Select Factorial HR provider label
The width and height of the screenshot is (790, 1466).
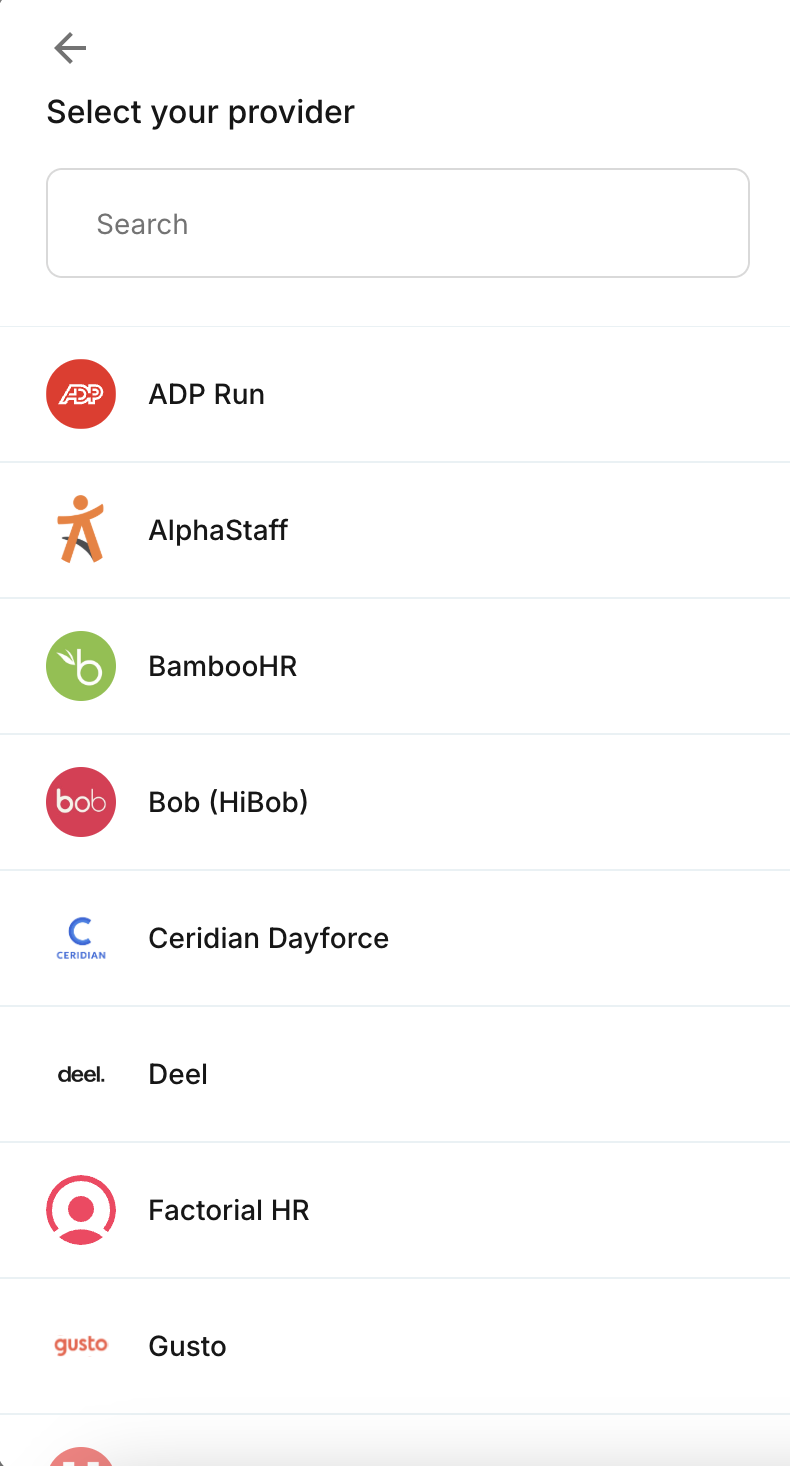click(229, 1210)
